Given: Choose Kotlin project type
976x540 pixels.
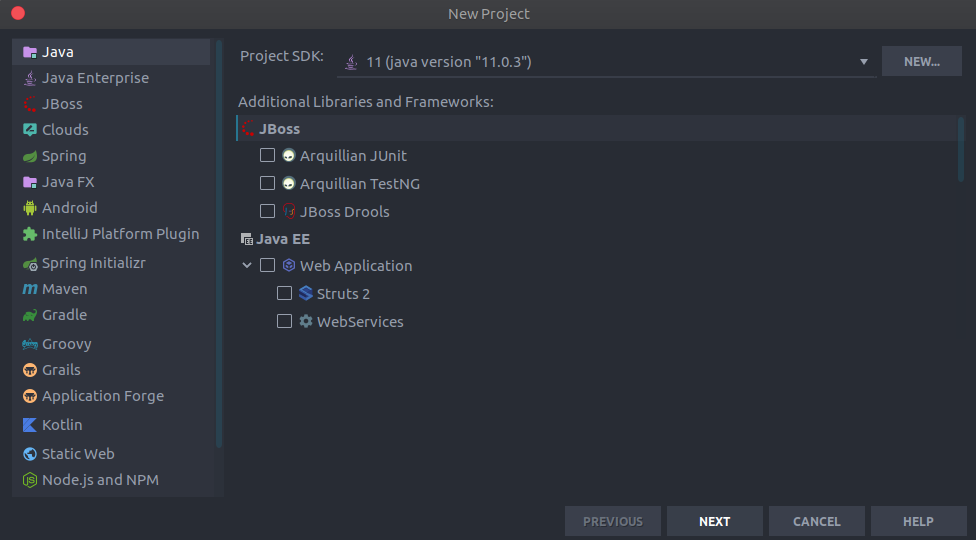Looking at the screenshot, I should point(111,425).
